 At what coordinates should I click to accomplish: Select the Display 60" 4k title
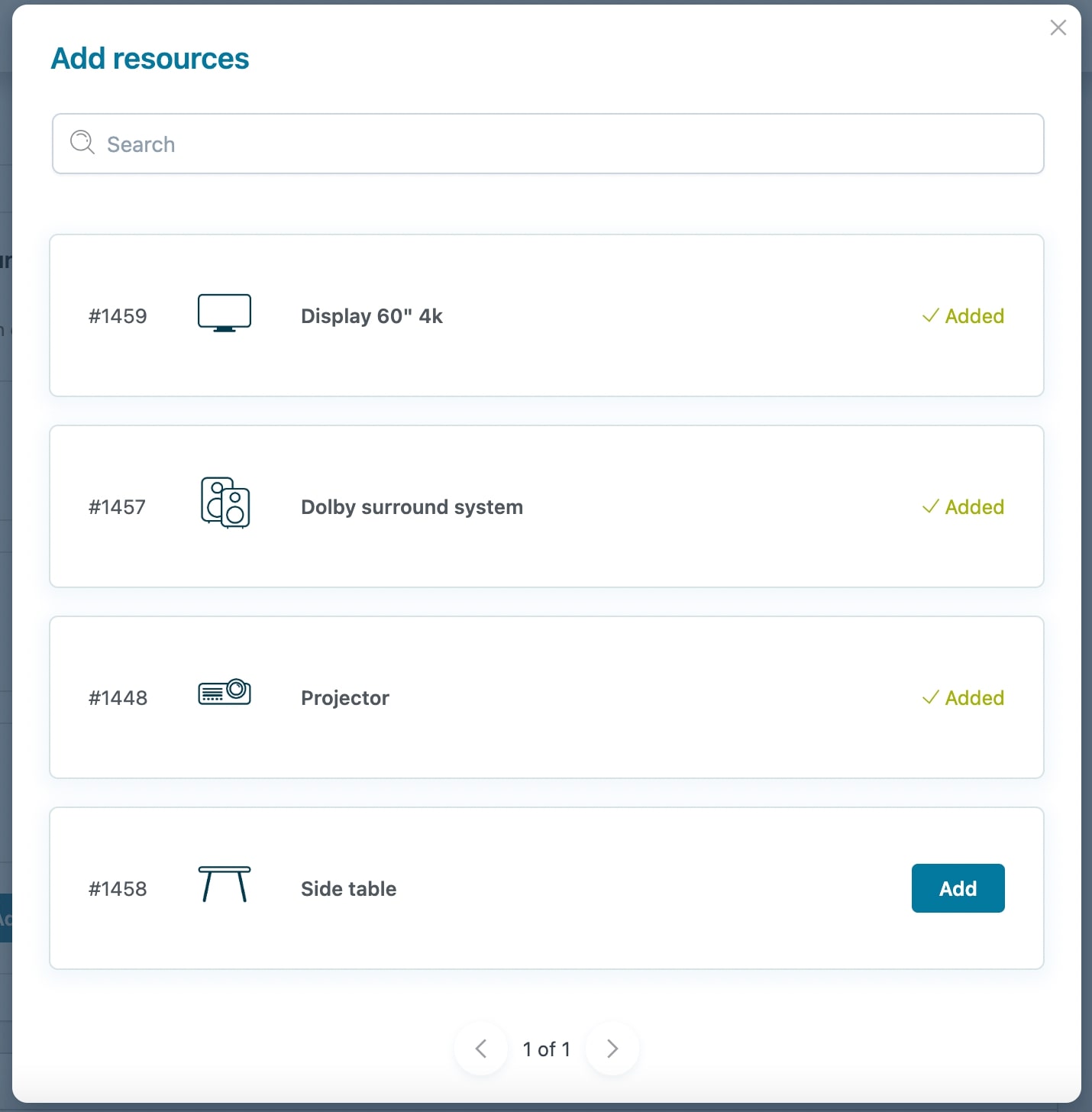click(x=372, y=316)
